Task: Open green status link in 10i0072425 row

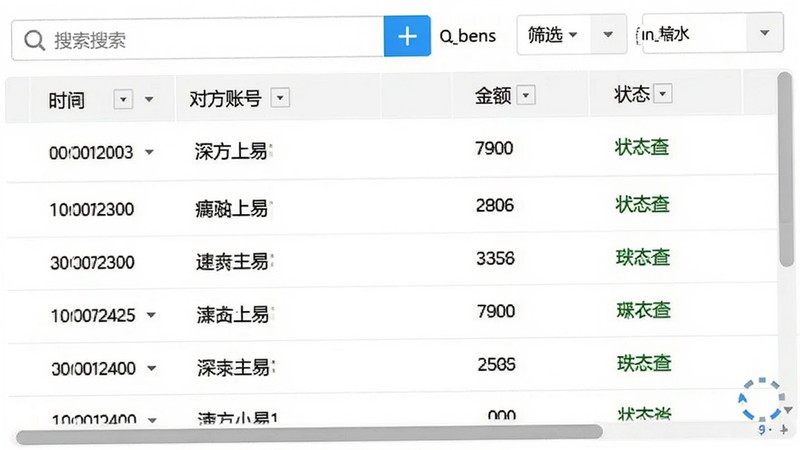Action: tap(643, 310)
